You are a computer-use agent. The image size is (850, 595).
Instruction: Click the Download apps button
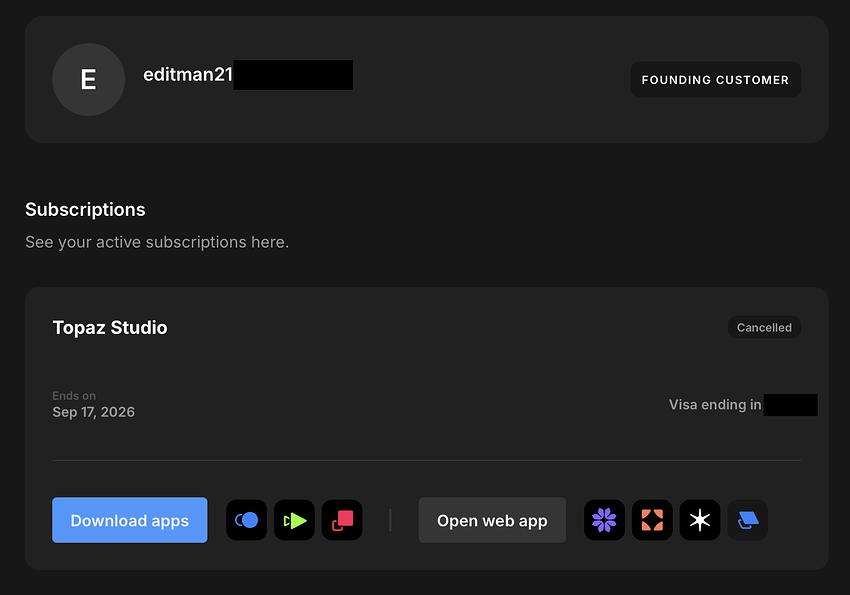[x=130, y=520]
